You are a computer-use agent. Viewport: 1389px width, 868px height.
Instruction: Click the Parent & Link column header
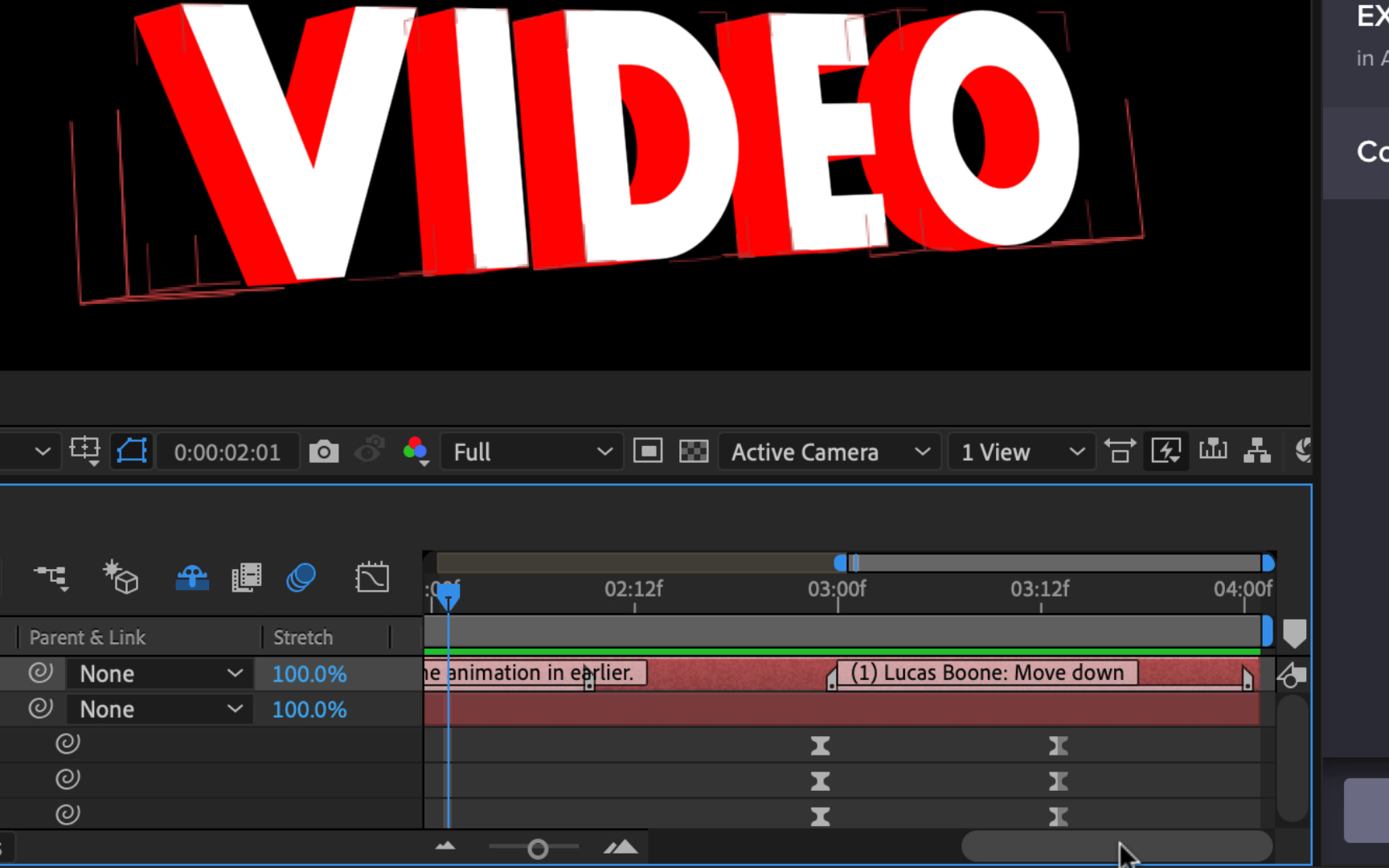[x=88, y=637]
